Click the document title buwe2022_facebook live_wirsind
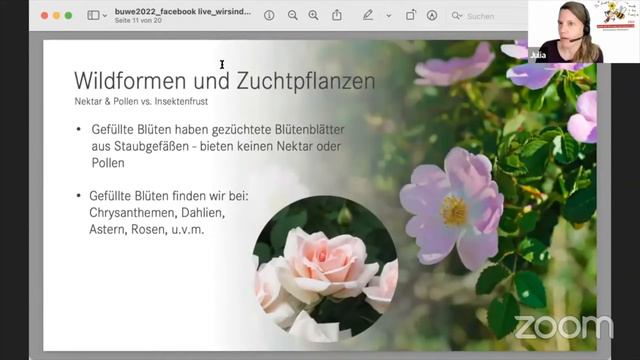 pos(182,11)
